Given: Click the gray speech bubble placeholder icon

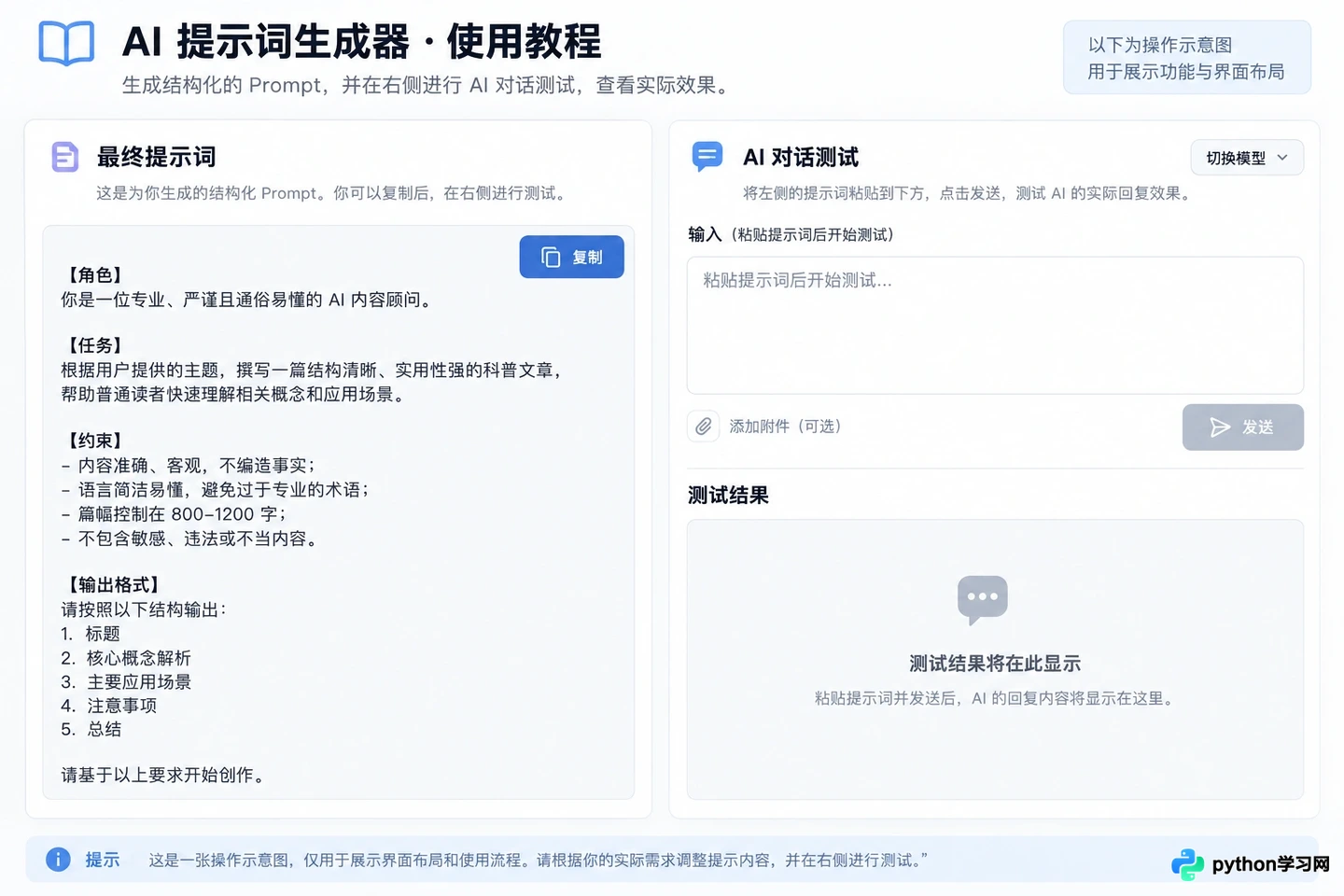Looking at the screenshot, I should (983, 599).
